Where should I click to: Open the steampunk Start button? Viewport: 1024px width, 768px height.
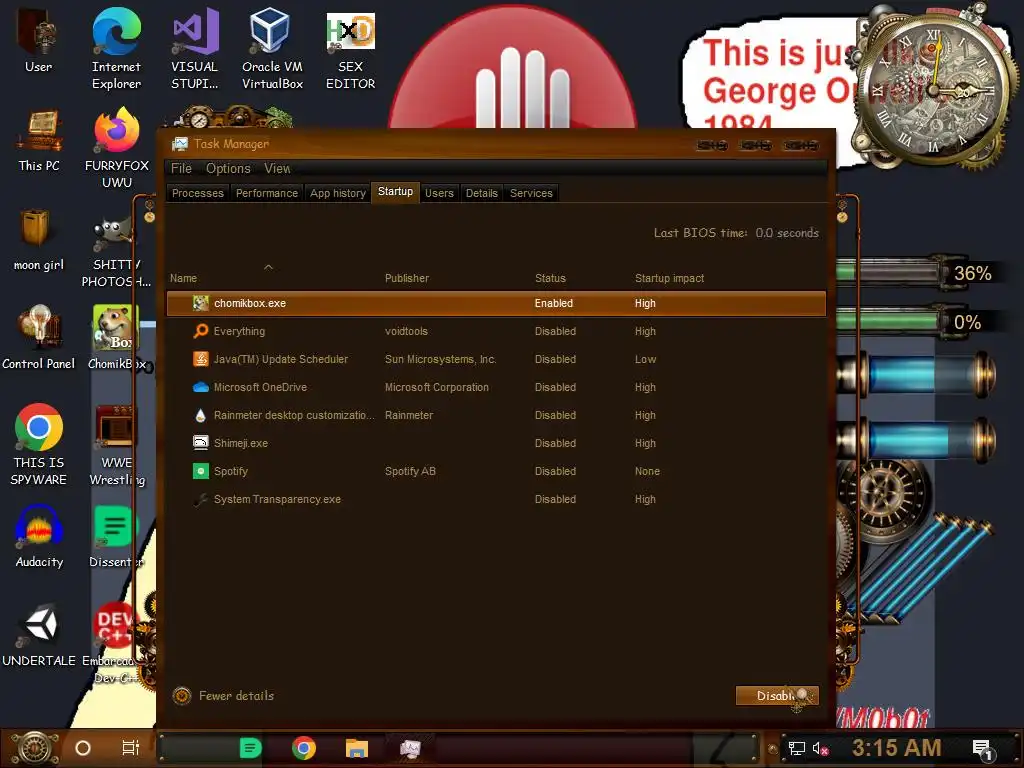click(x=35, y=748)
